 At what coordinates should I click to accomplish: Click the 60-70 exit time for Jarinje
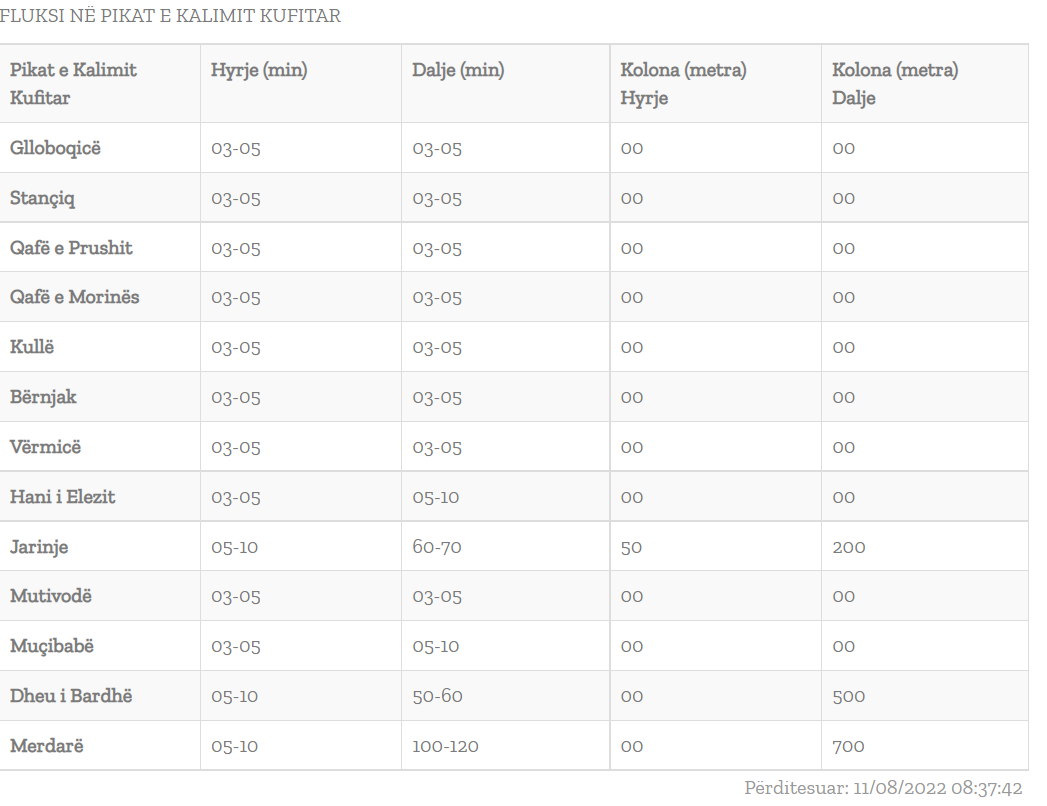click(x=437, y=547)
